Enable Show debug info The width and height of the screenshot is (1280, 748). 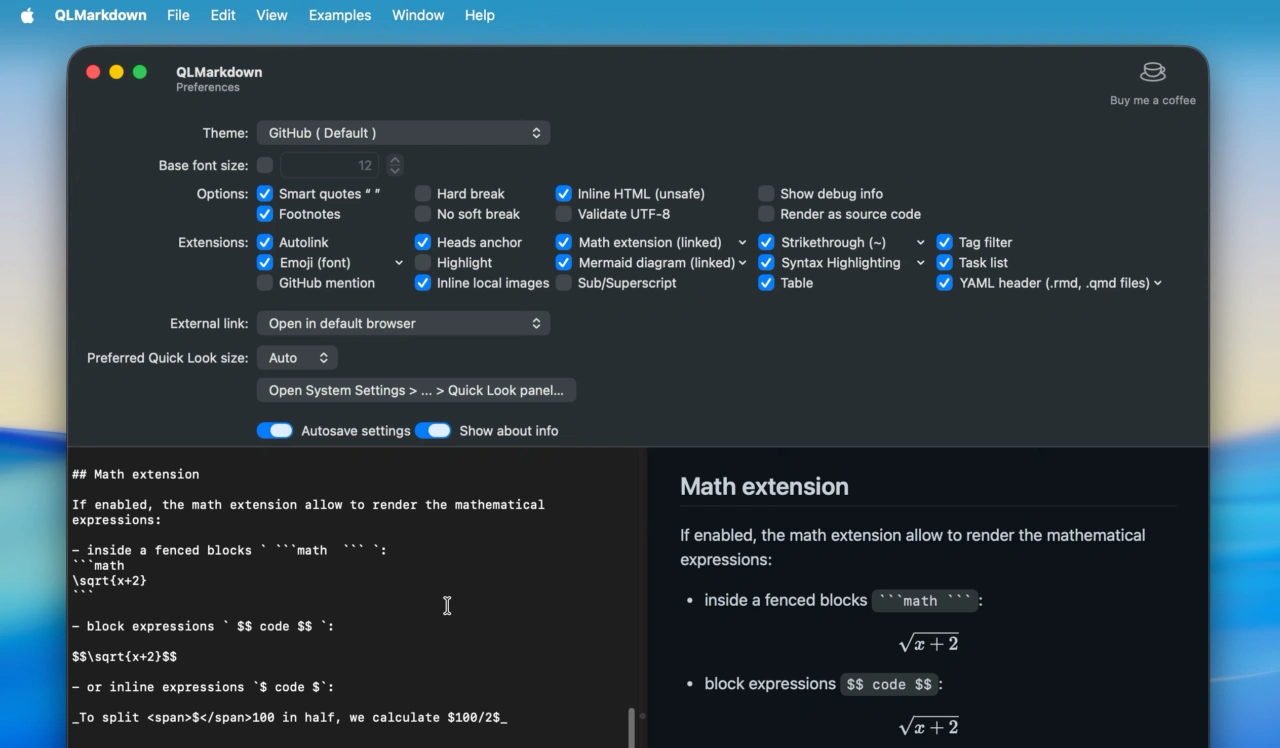point(766,193)
